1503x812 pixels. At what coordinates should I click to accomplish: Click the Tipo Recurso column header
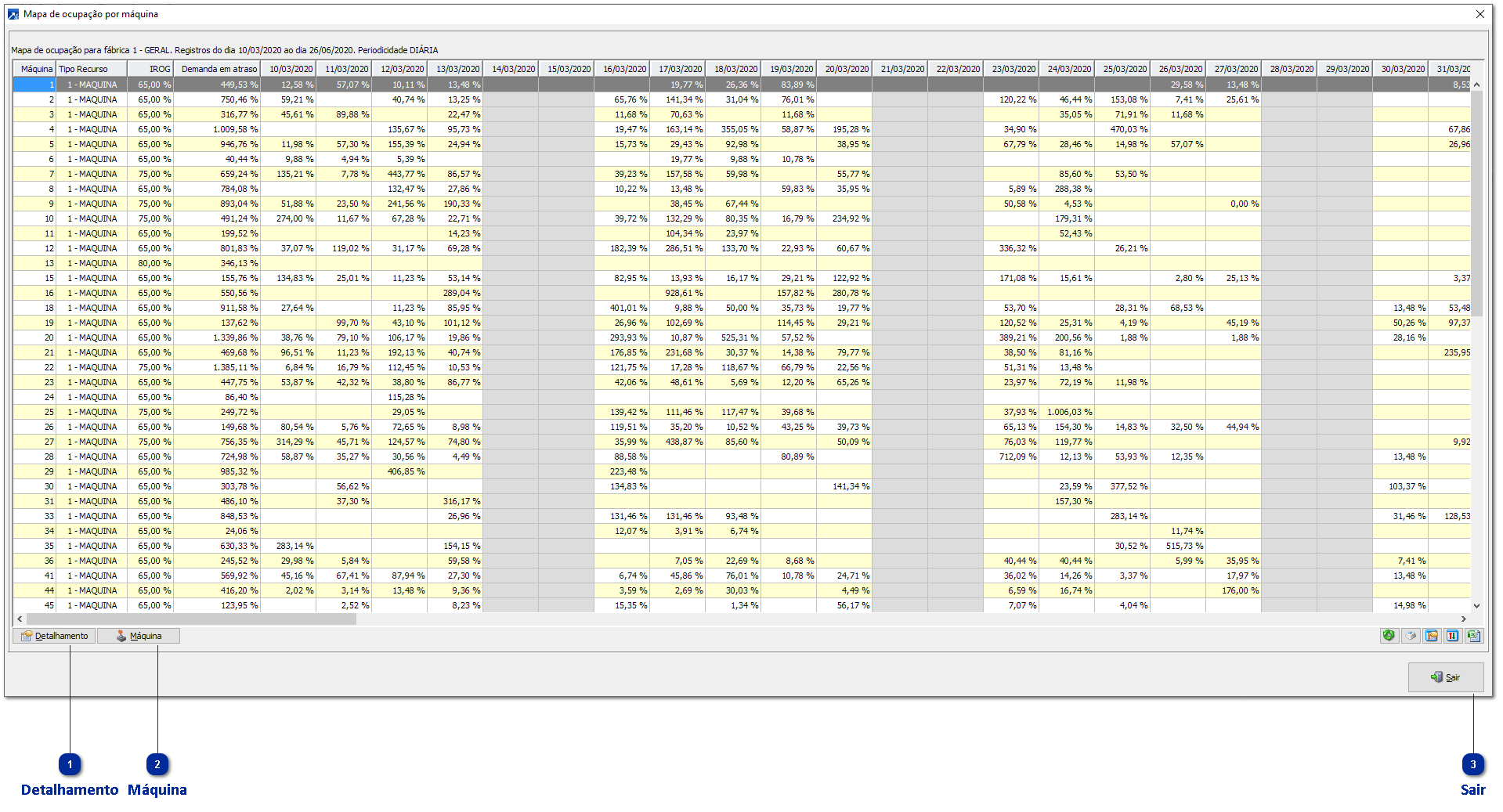pyautogui.click(x=92, y=69)
